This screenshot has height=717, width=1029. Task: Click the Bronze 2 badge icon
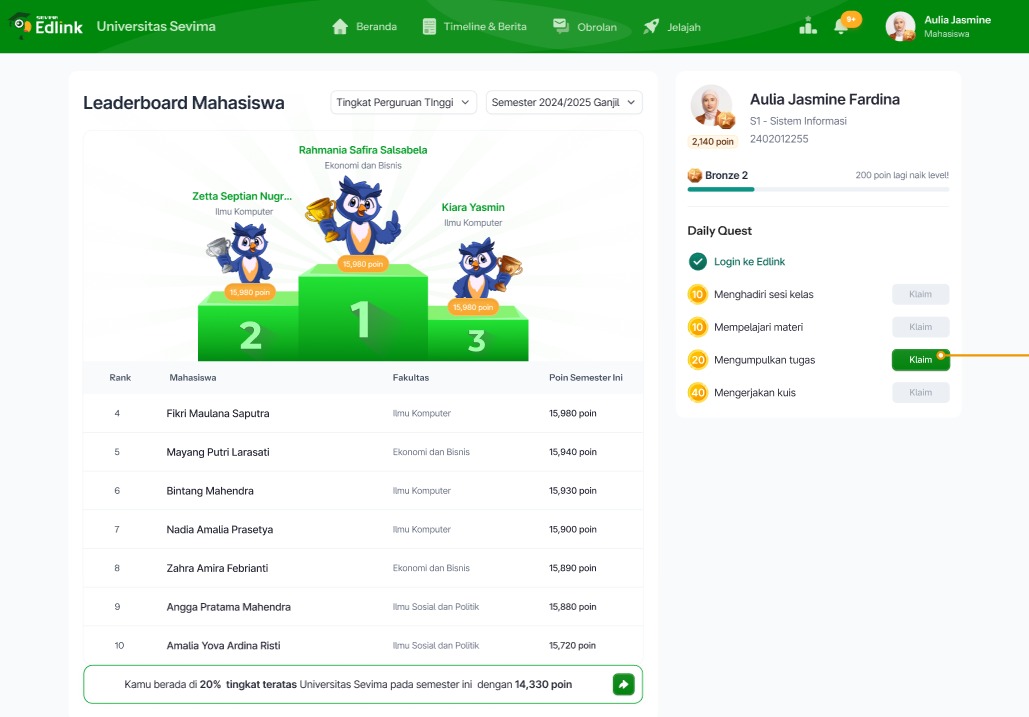[695, 175]
